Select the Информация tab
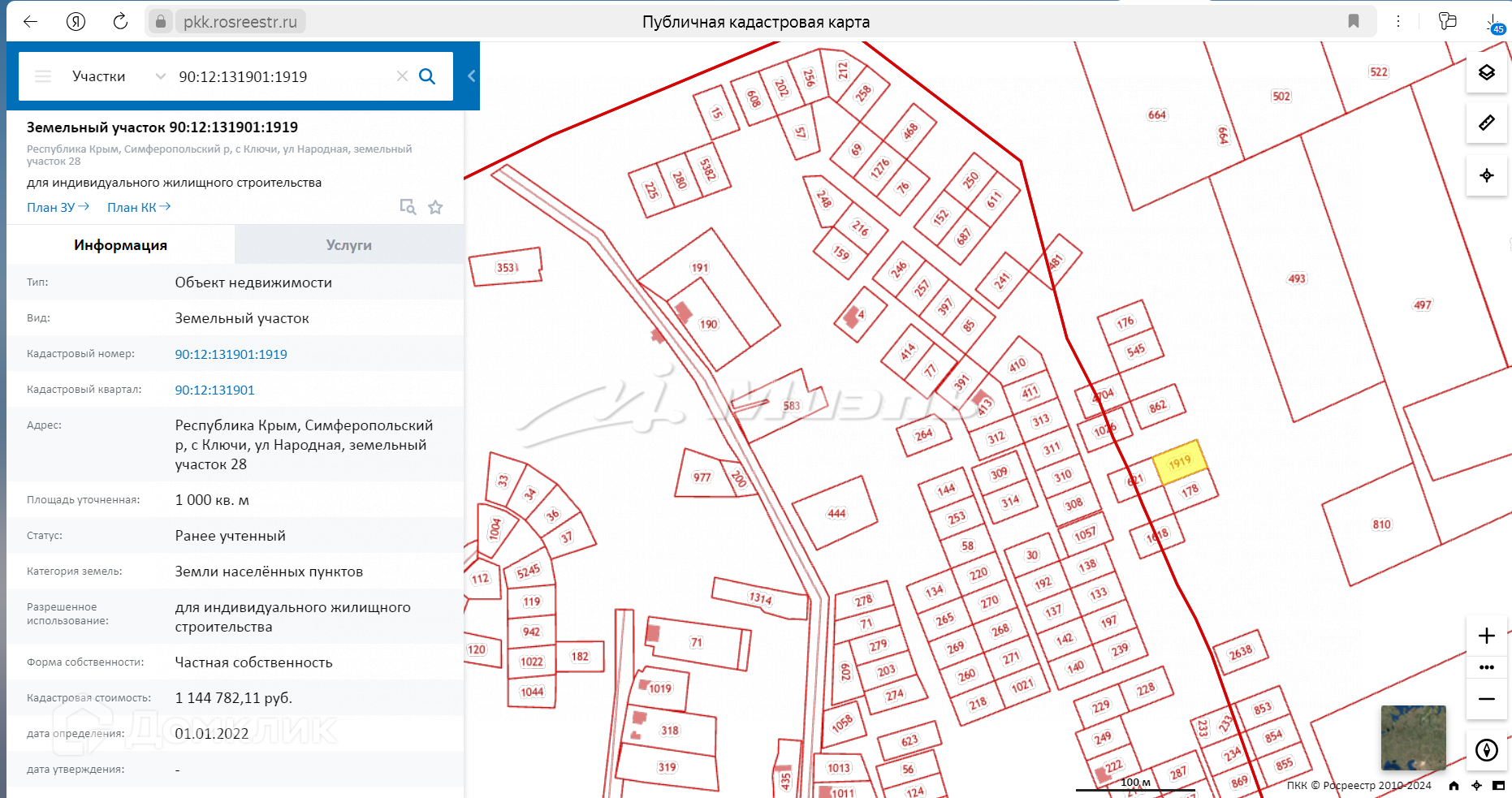This screenshot has width=1512, height=798. click(120, 245)
